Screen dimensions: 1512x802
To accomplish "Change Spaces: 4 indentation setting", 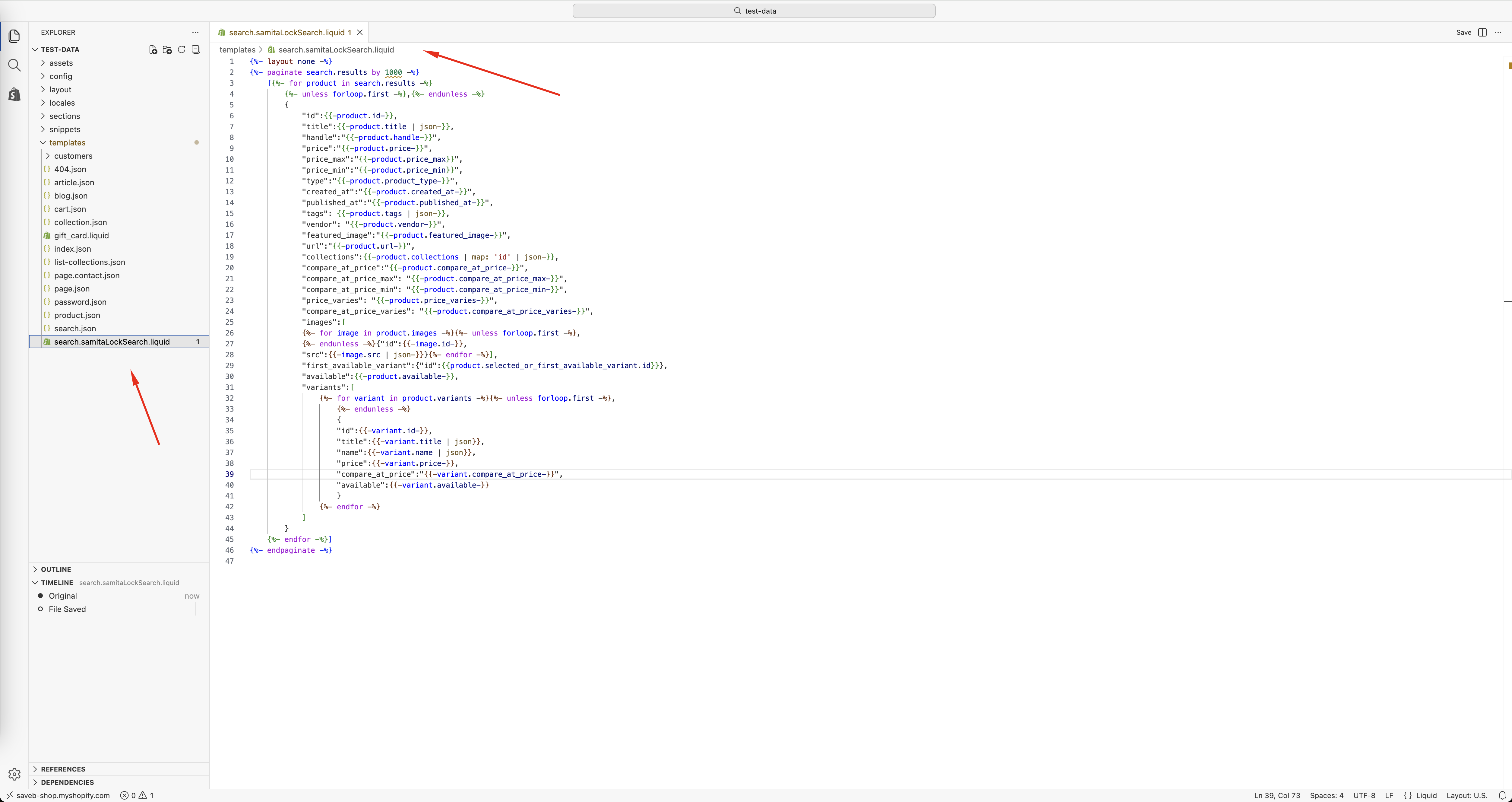I will point(1327,796).
